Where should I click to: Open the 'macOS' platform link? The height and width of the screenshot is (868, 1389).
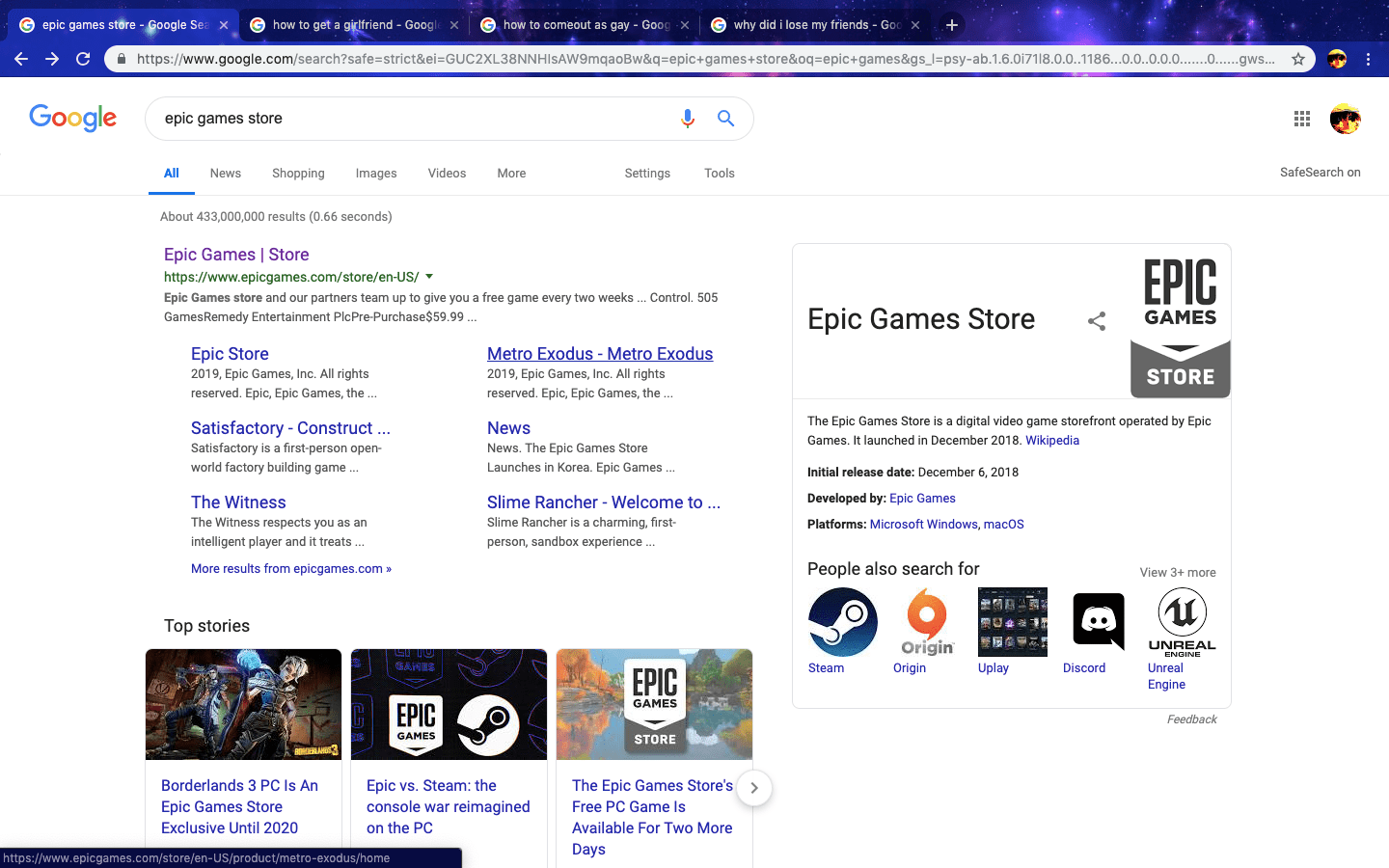coord(1004,525)
